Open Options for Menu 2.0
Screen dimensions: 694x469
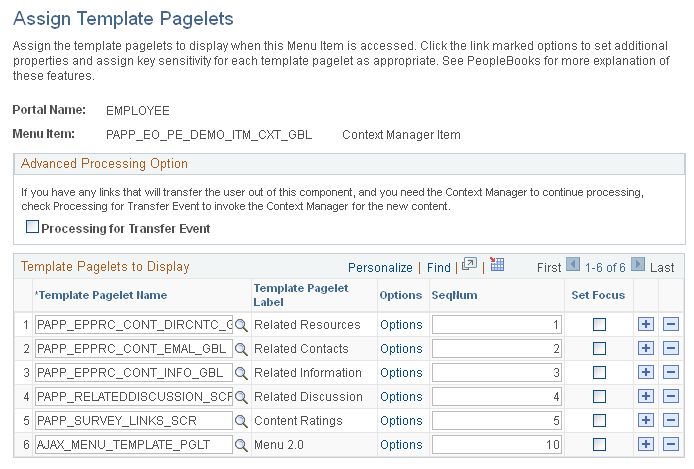click(401, 444)
